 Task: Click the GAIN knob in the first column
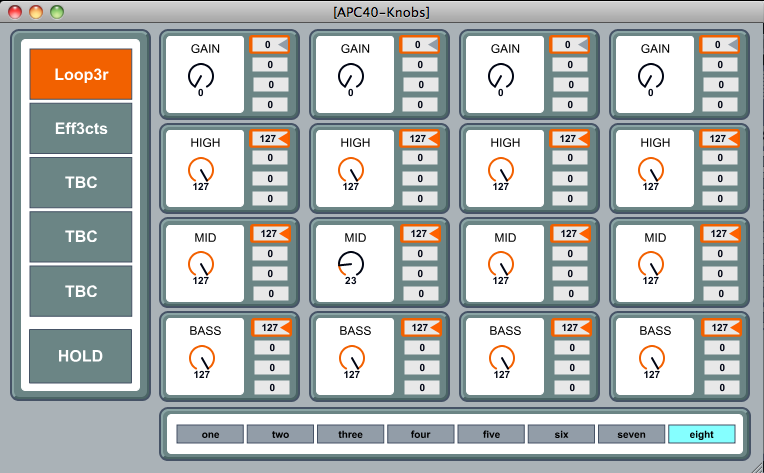[x=201, y=76]
